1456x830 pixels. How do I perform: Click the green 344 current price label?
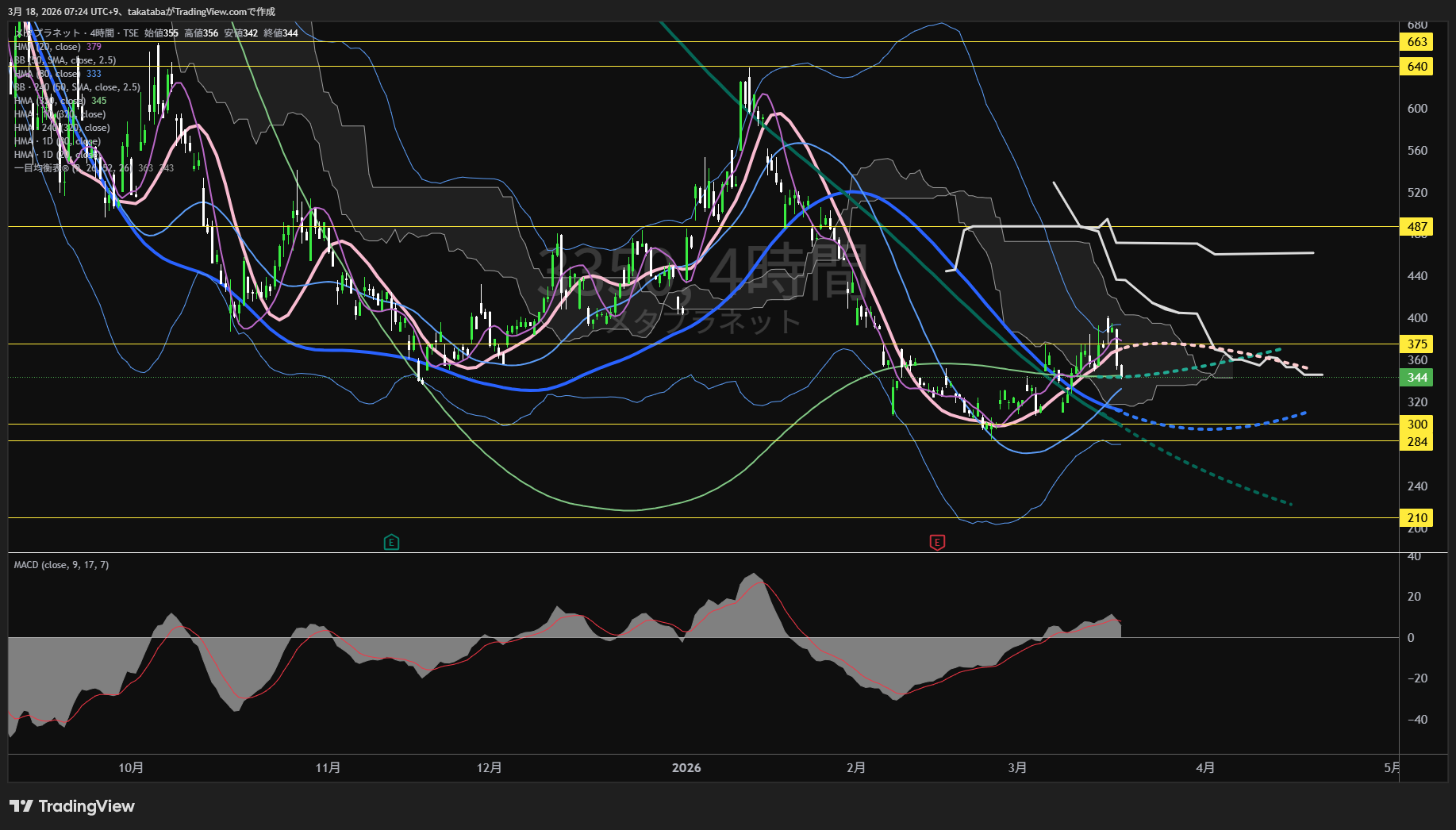(1417, 378)
